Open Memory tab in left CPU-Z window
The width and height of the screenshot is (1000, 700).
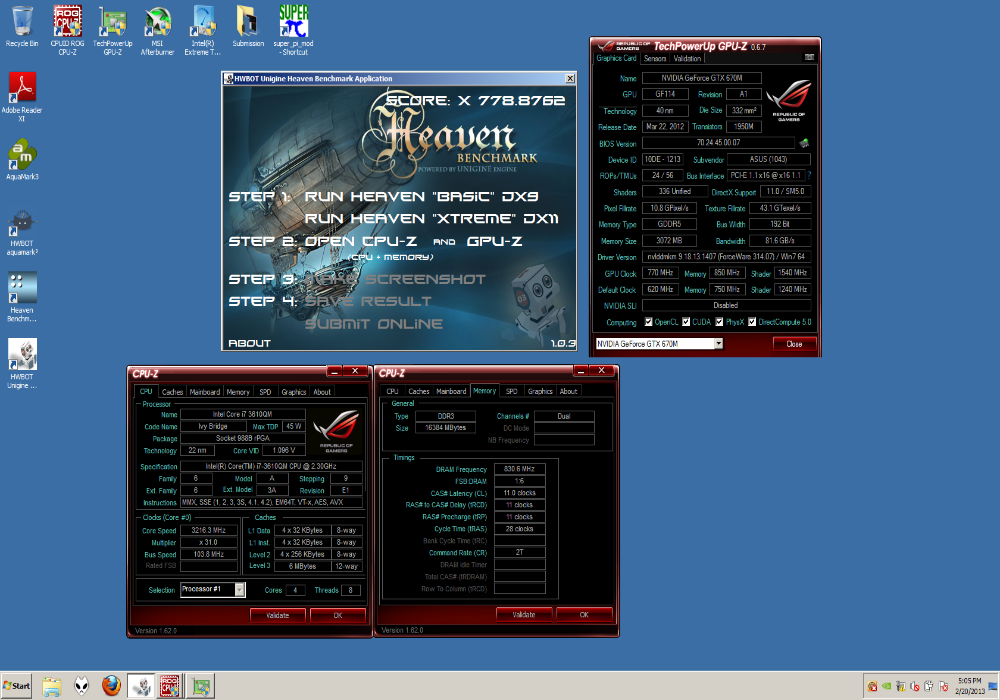pyautogui.click(x=238, y=391)
